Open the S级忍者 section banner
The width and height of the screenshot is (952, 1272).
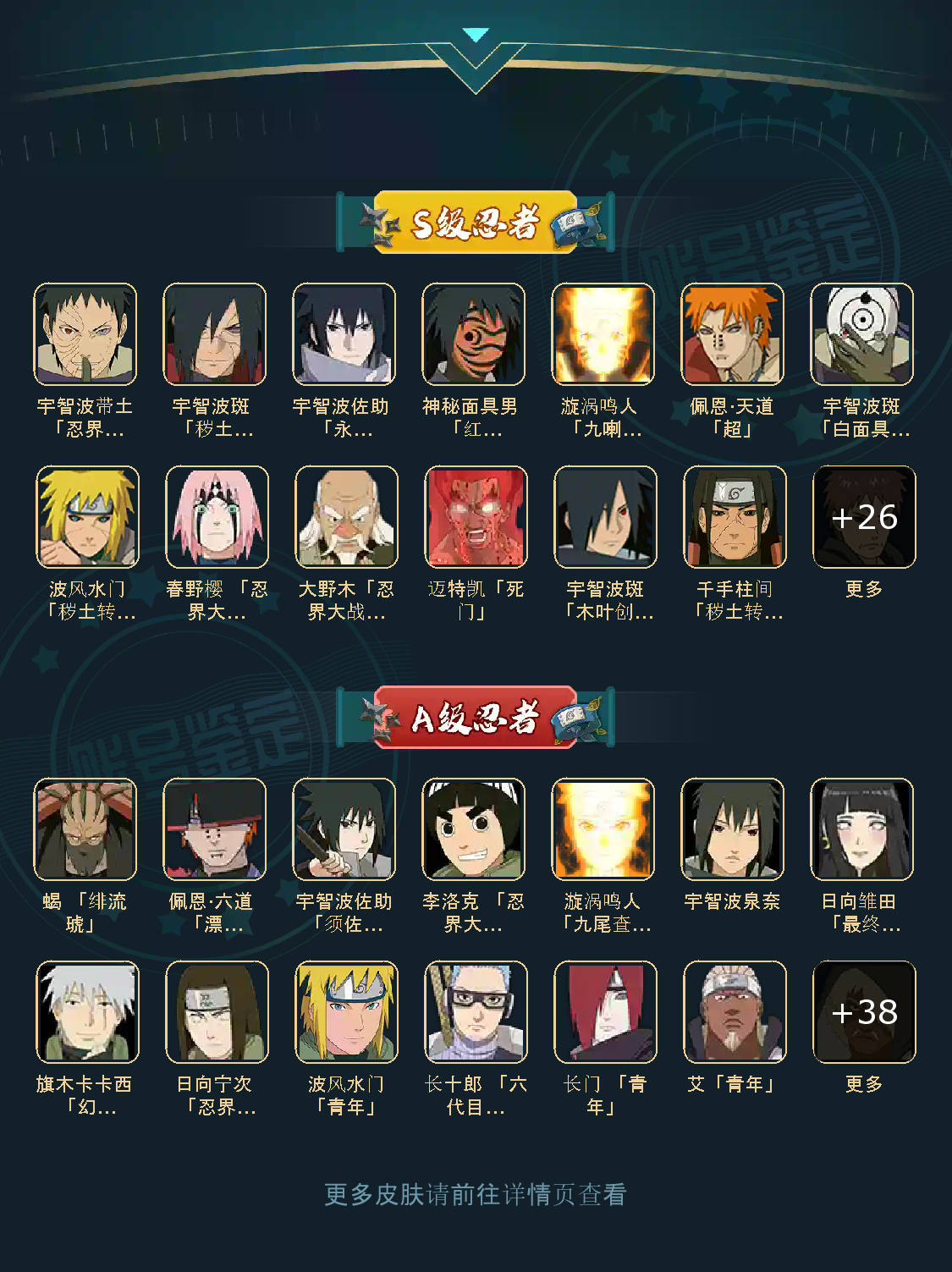(x=476, y=223)
